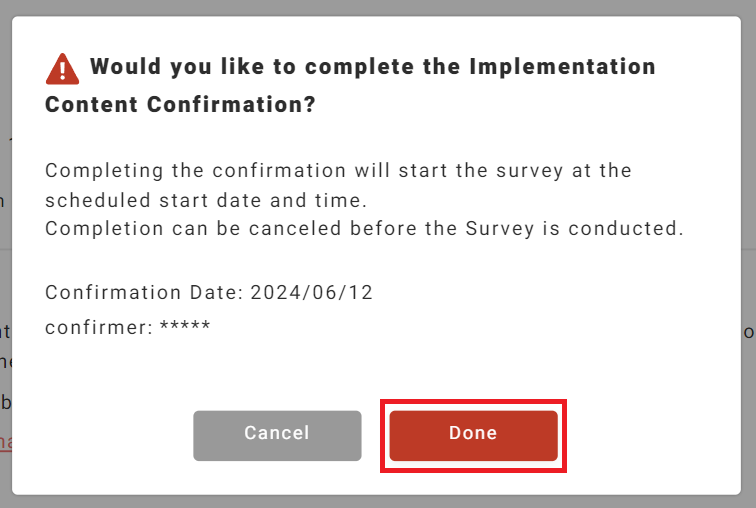Screen dimensions: 756x508
Task: Click the "confirmer:" label
Action: pyautogui.click(x=99, y=327)
